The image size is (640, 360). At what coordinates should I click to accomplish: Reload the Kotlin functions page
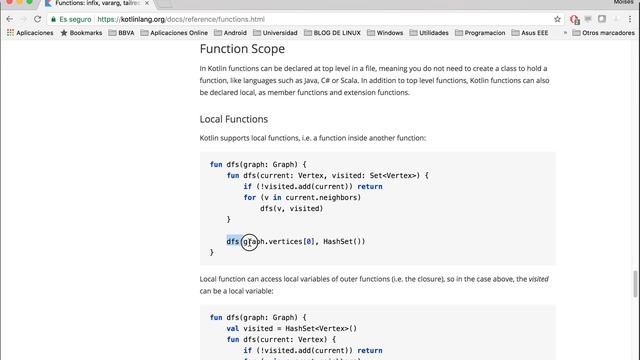coord(38,19)
